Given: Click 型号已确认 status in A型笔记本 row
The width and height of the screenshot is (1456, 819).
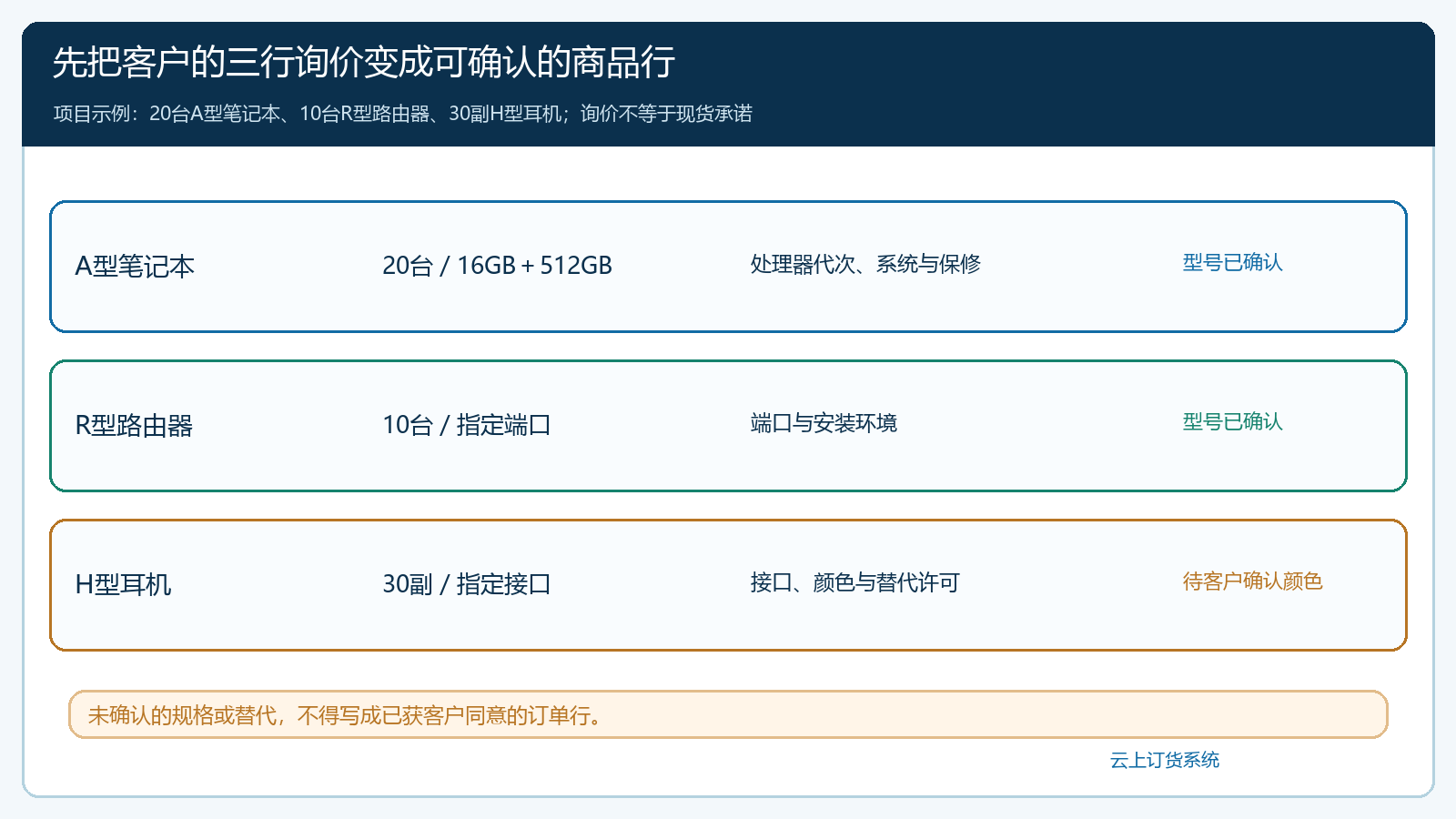Looking at the screenshot, I should pyautogui.click(x=1232, y=262).
